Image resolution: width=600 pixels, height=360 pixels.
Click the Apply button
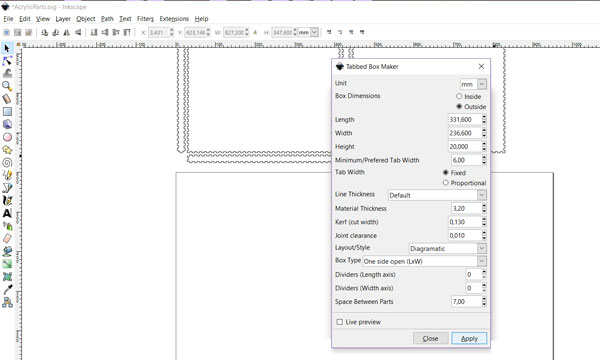[469, 339]
